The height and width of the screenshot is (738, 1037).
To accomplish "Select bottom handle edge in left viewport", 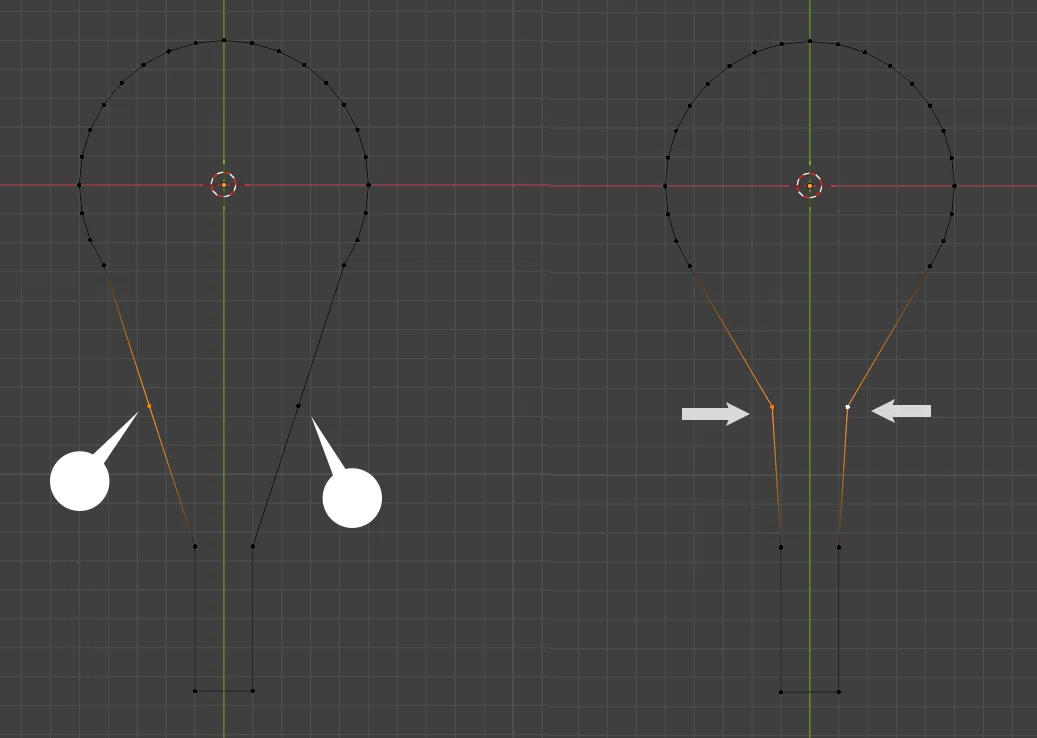I will (x=224, y=691).
